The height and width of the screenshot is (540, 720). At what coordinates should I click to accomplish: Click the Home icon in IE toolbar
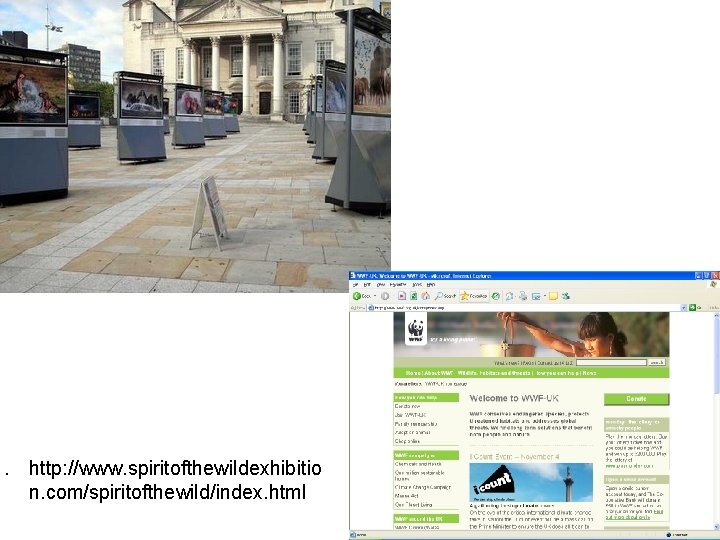pyautogui.click(x=426, y=296)
